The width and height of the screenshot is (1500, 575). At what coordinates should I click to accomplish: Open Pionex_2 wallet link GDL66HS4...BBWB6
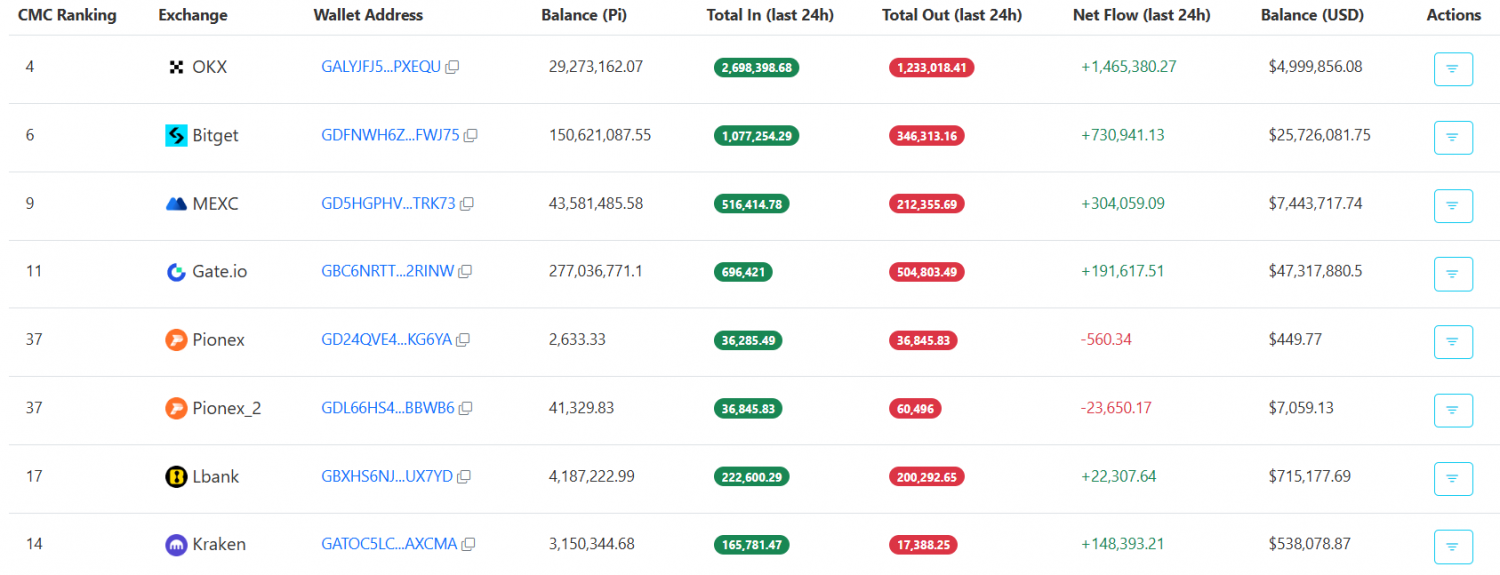[x=387, y=408]
